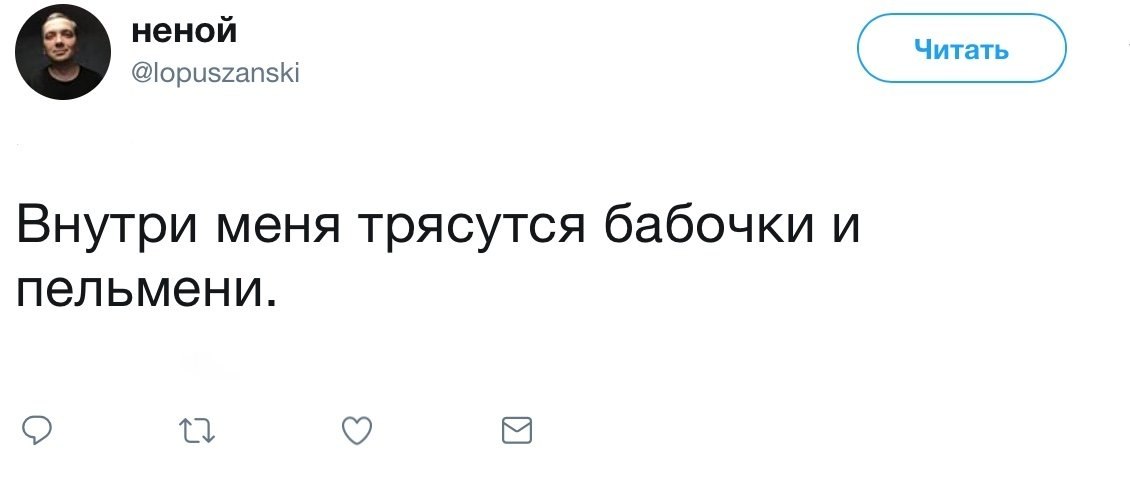Click the reply speech bubble icon
Screen dimensions: 1130x478
tap(37, 431)
